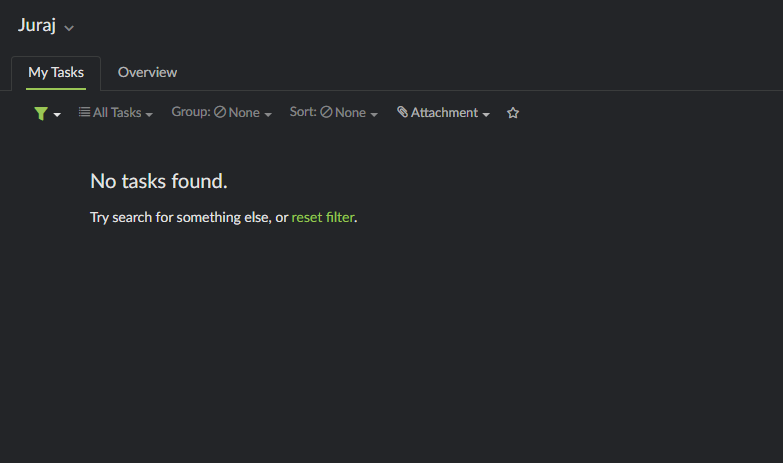The image size is (783, 463).
Task: Open the All Tasks dropdown arrow
Action: 149,114
